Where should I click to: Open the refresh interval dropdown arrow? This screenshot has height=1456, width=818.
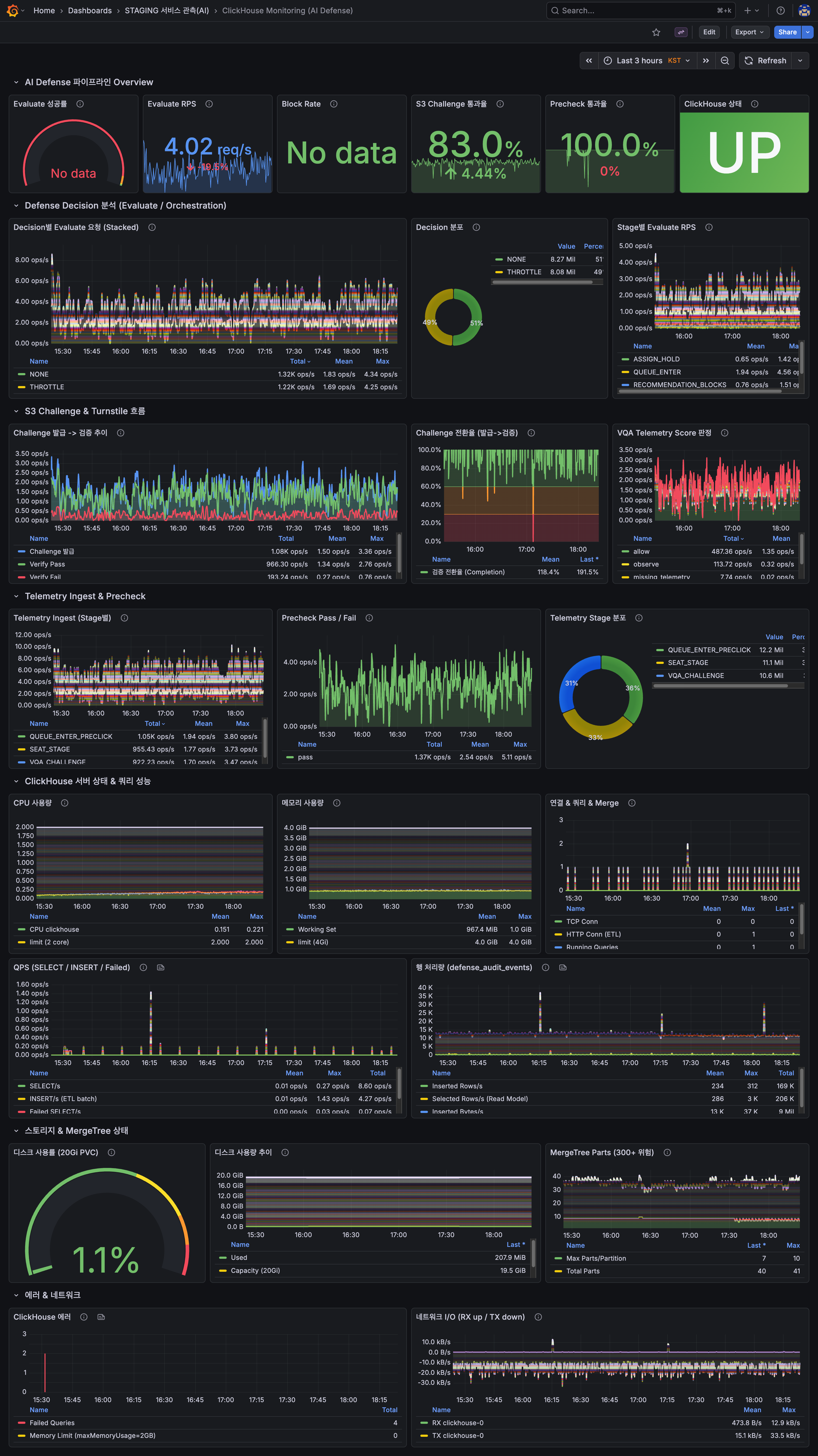pyautogui.click(x=800, y=61)
